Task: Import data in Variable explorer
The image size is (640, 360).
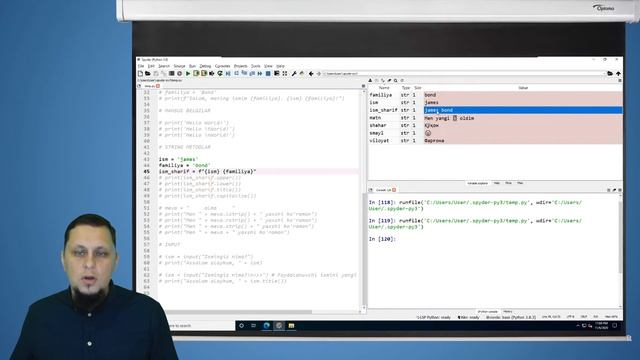Action: [370, 81]
